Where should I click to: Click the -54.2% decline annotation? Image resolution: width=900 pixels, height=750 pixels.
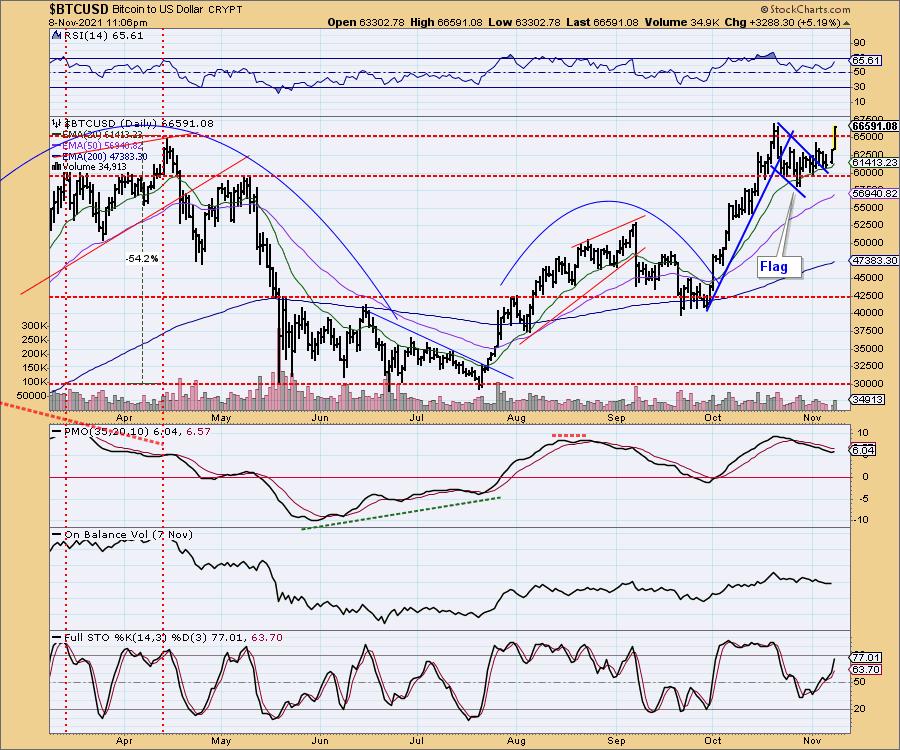point(142,259)
